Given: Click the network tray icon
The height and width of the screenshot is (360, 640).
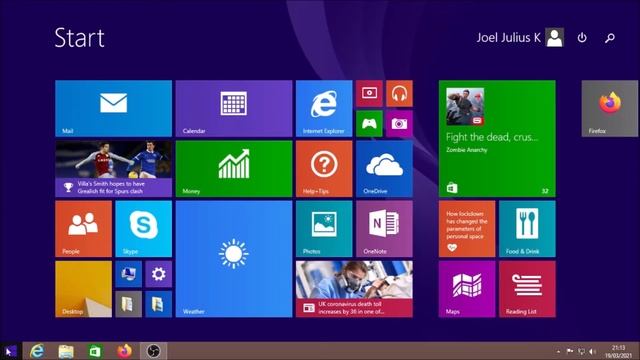Looking at the screenshot, I should tap(581, 351).
